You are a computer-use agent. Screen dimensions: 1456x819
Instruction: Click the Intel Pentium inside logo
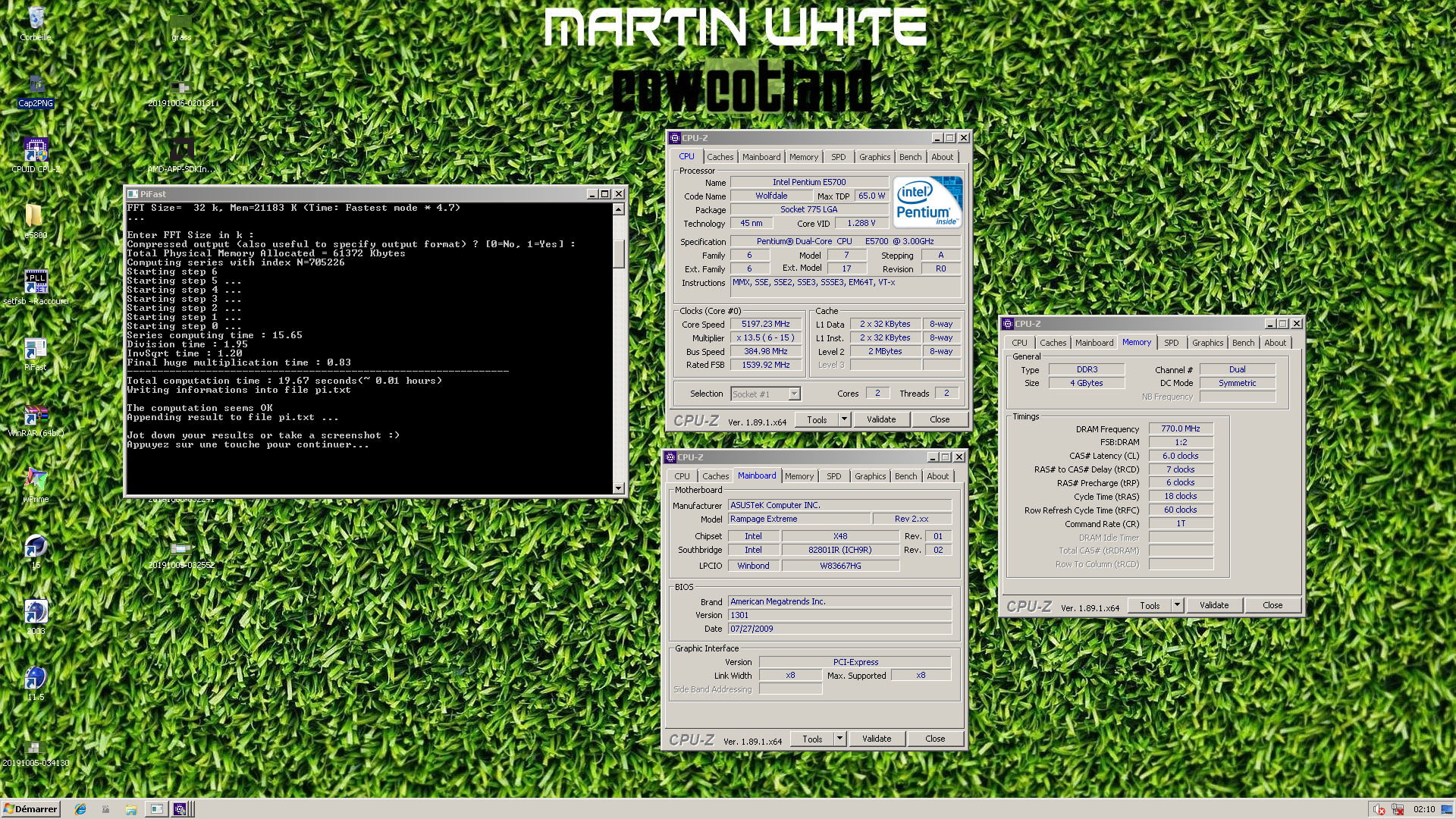tap(927, 202)
